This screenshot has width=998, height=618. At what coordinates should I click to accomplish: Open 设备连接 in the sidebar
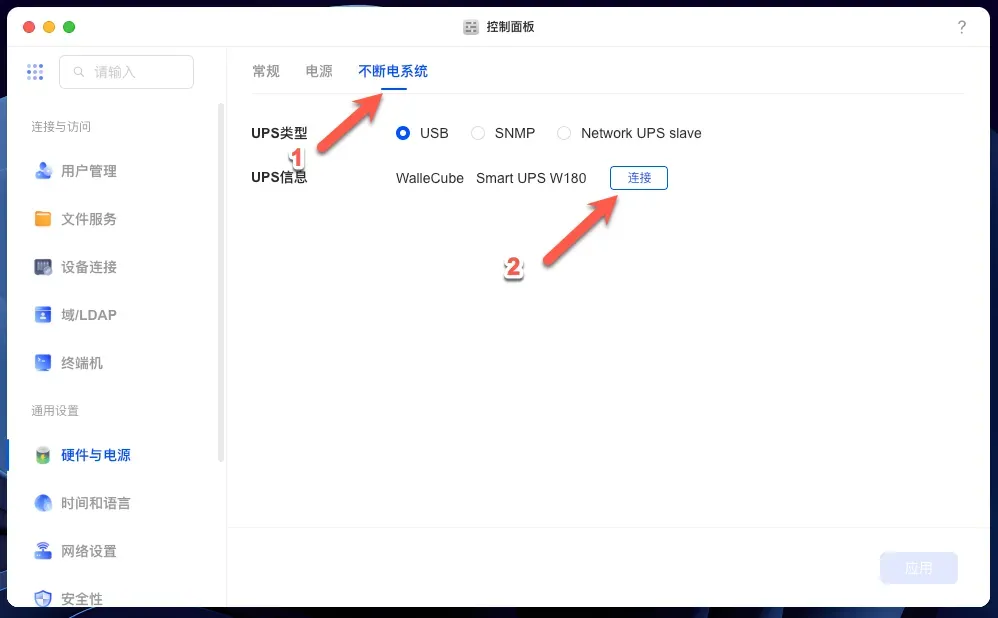click(x=89, y=267)
